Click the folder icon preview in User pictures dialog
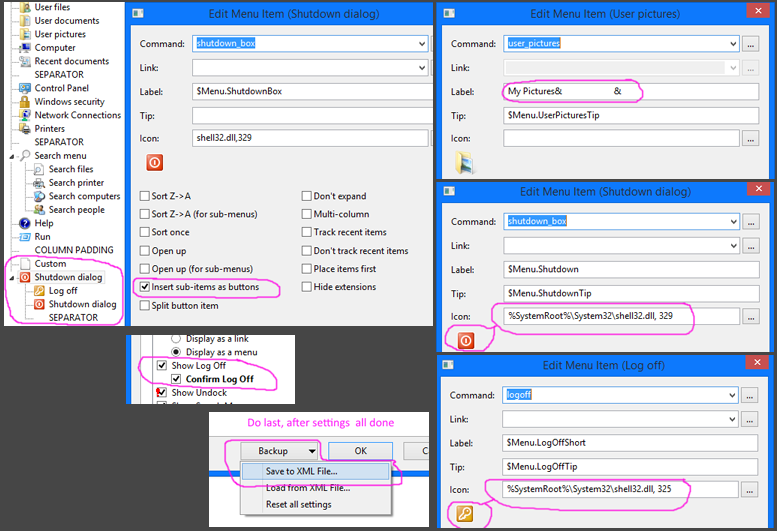This screenshot has height=531, width=777. click(464, 163)
